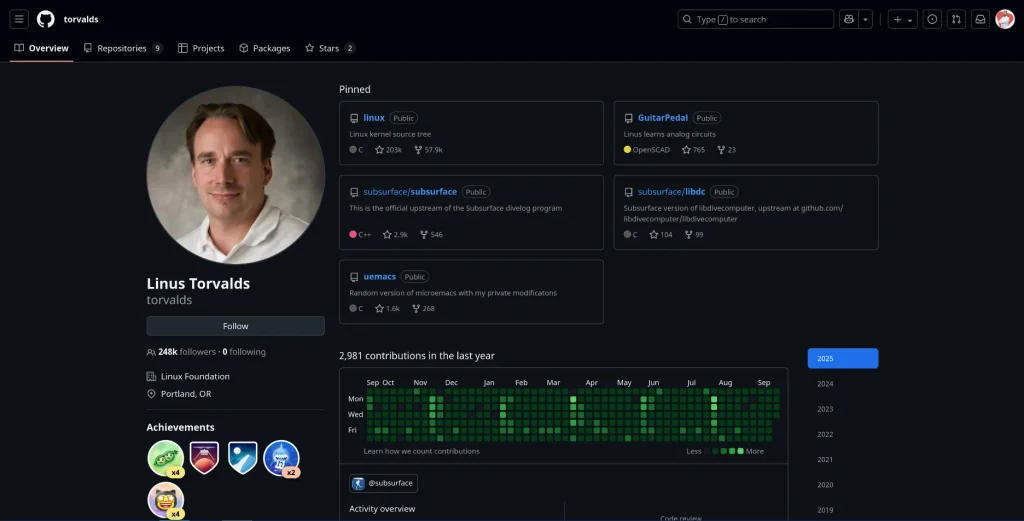Open the Achievements heading link

pyautogui.click(x=180, y=428)
